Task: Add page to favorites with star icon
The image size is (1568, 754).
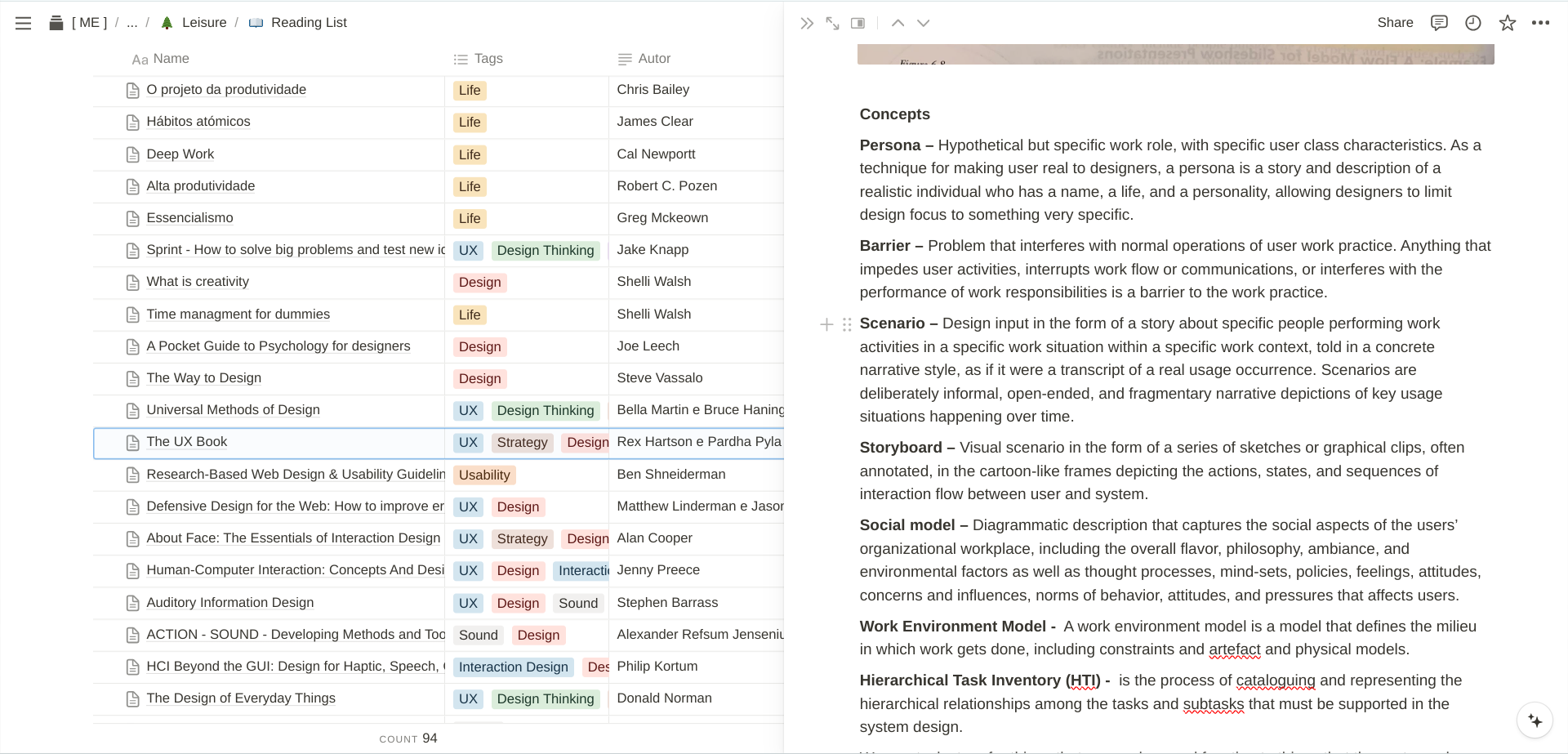Action: click(x=1508, y=23)
